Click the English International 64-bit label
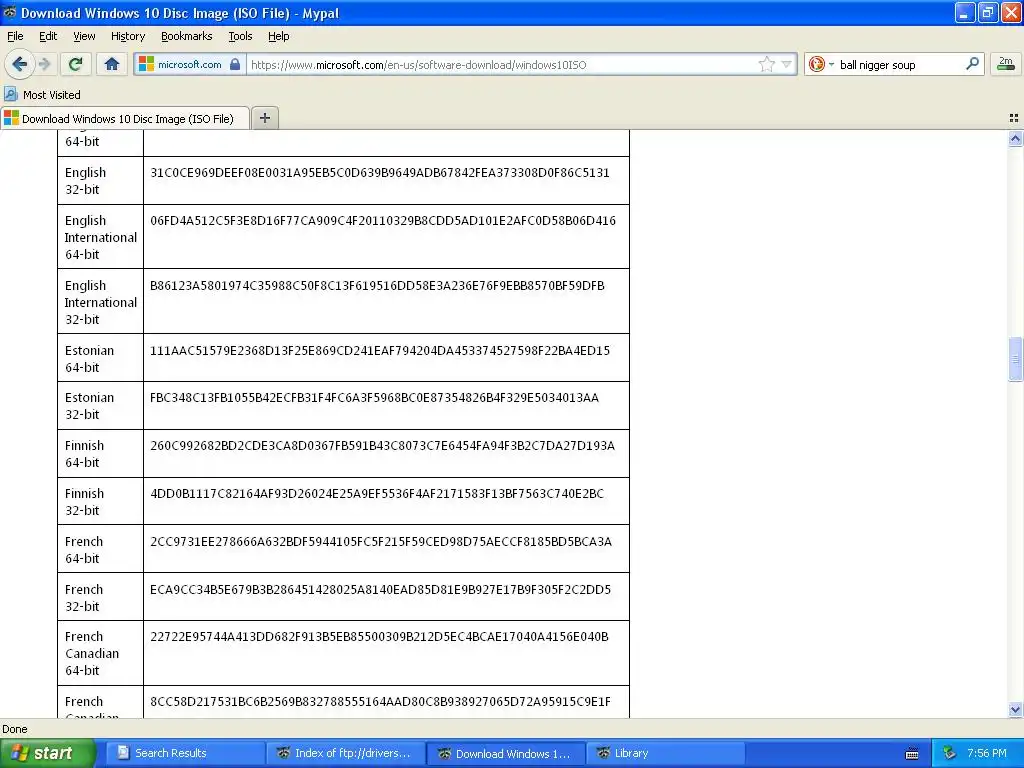This screenshot has width=1024, height=768. pos(101,237)
